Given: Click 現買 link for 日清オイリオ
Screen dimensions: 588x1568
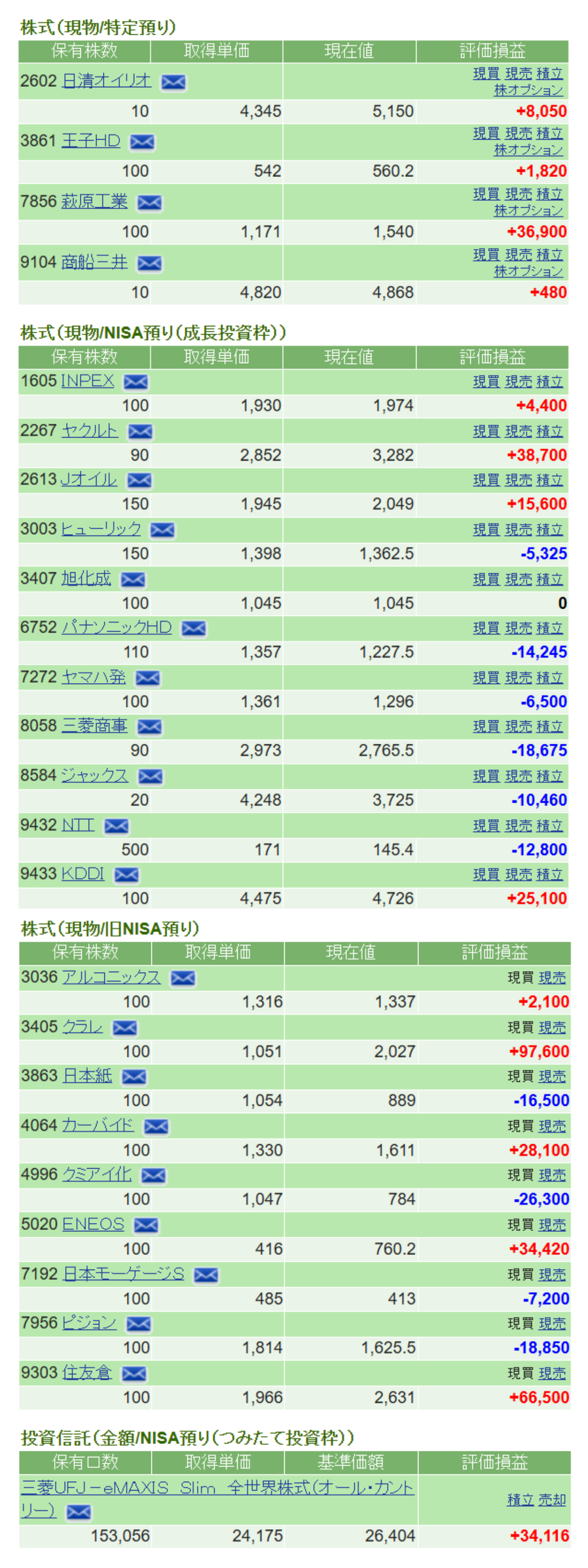Looking at the screenshot, I should (x=486, y=73).
